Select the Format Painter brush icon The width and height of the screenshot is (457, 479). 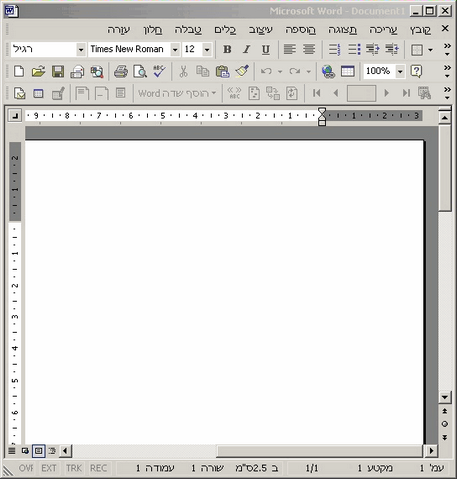[x=242, y=71]
